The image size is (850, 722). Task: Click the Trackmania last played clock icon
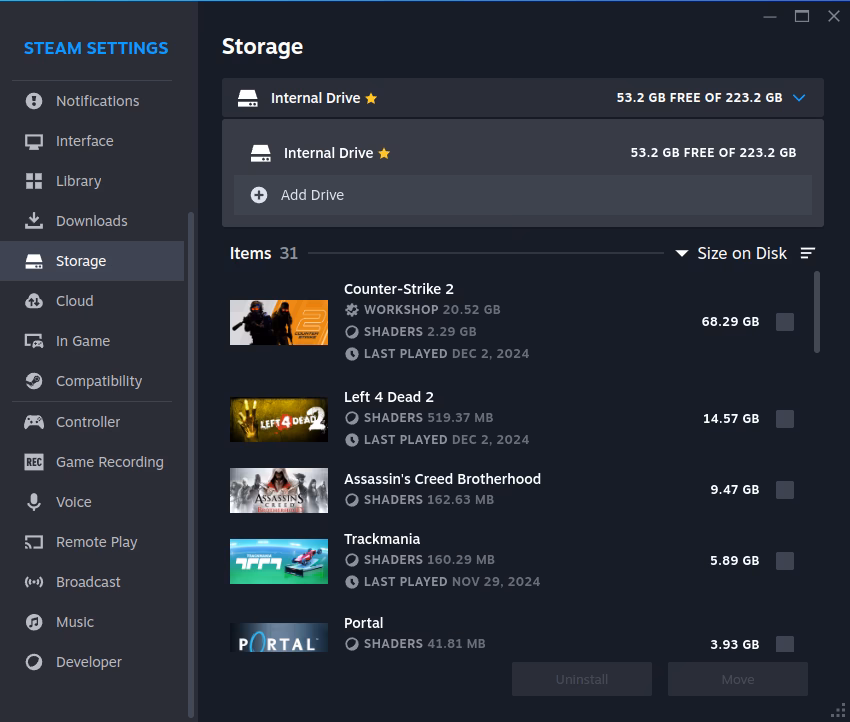tap(352, 582)
